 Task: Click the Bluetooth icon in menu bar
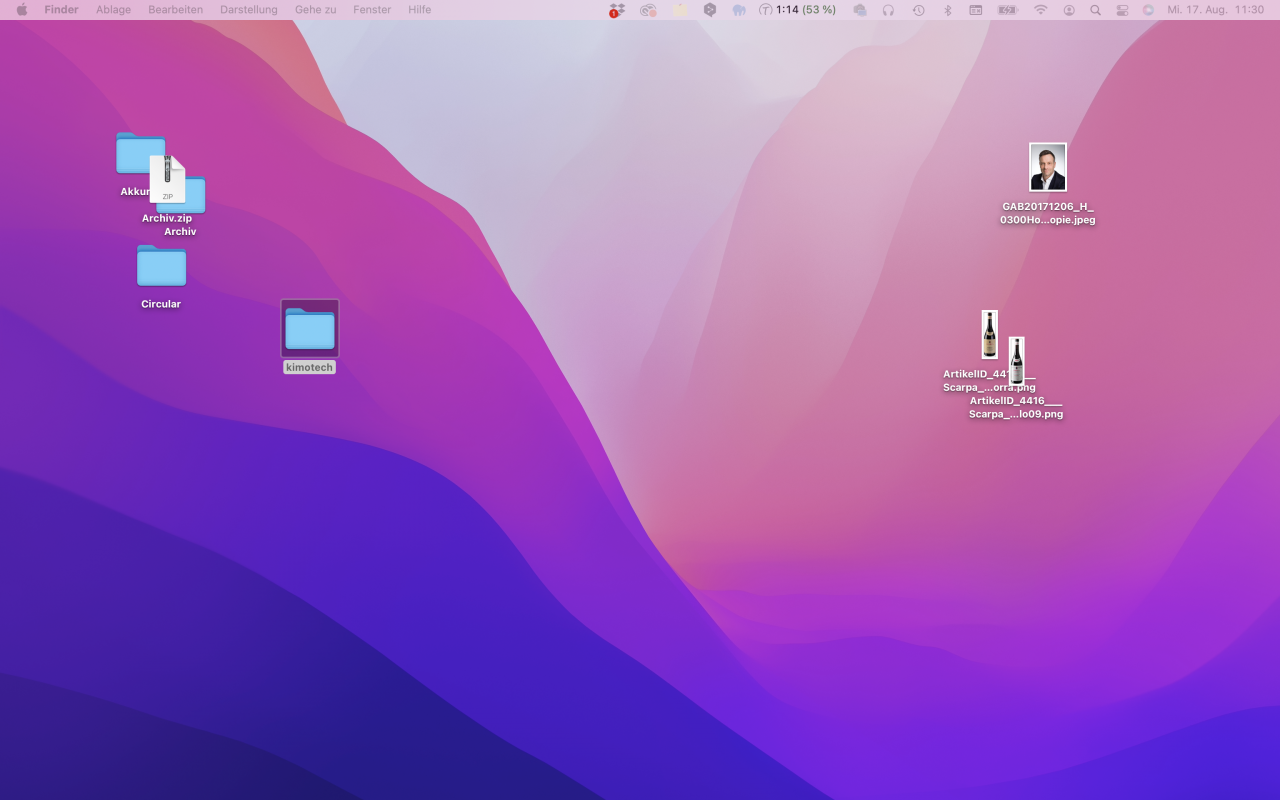947,10
